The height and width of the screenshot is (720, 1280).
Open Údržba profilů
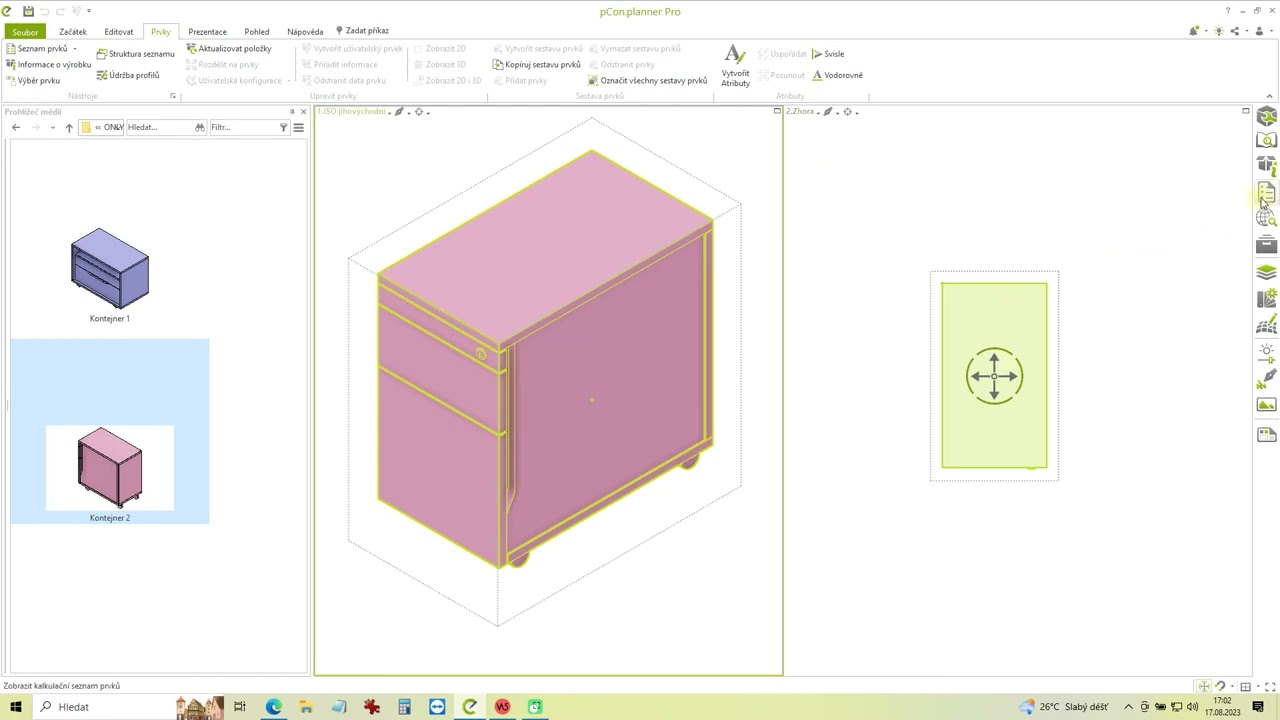tap(128, 75)
